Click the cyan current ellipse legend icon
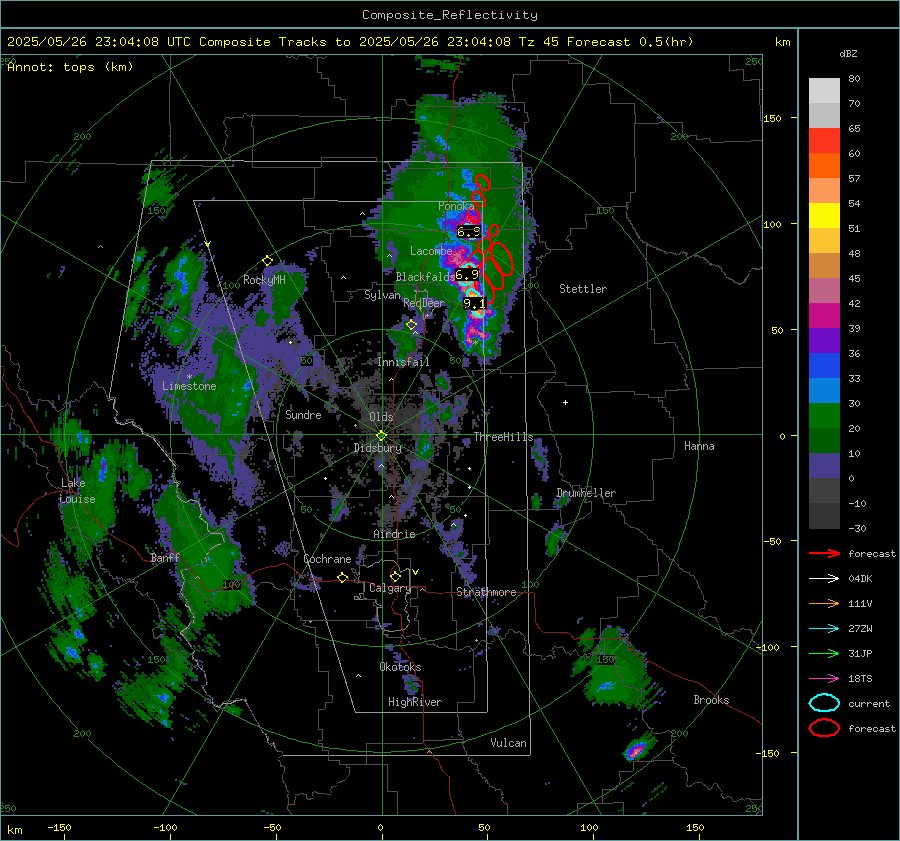Image resolution: width=900 pixels, height=841 pixels. (824, 703)
